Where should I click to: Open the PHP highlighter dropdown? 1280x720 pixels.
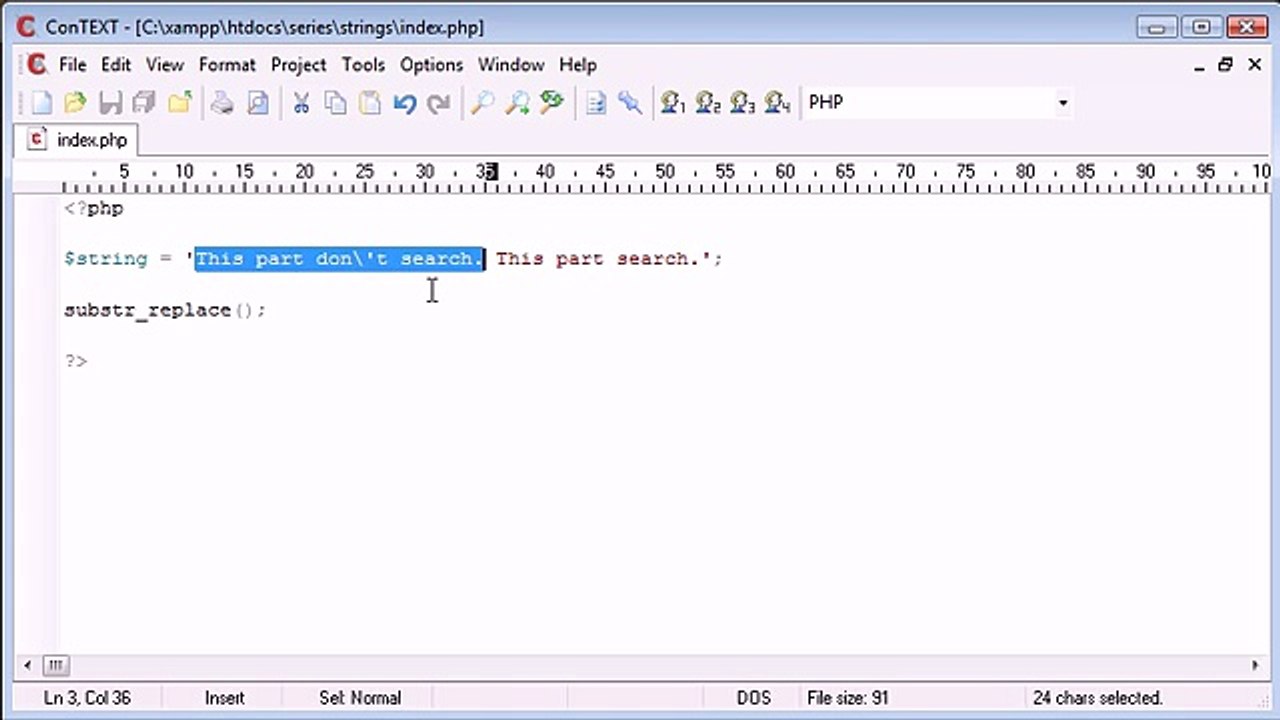(1063, 102)
